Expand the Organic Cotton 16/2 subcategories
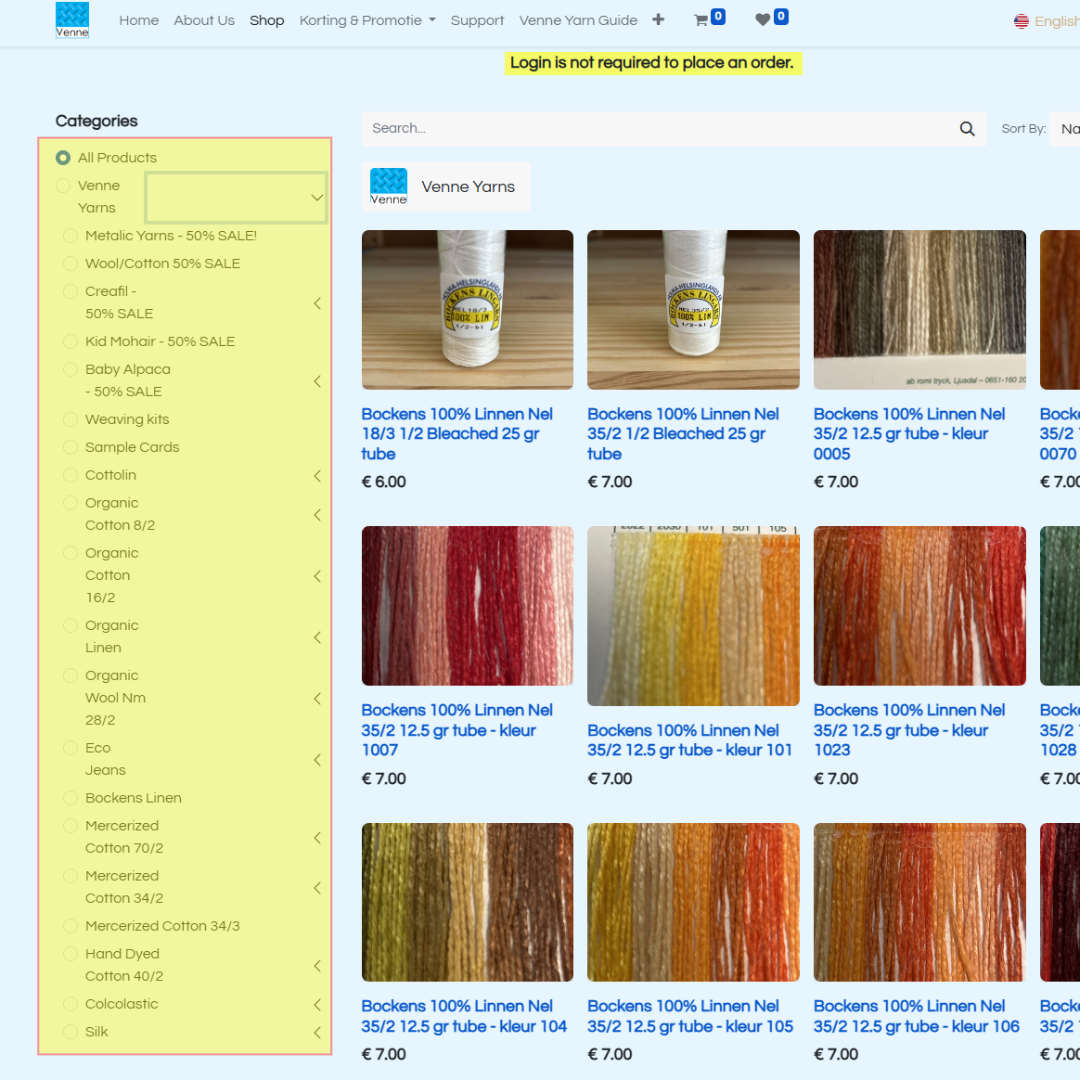The width and height of the screenshot is (1080, 1080). (318, 576)
